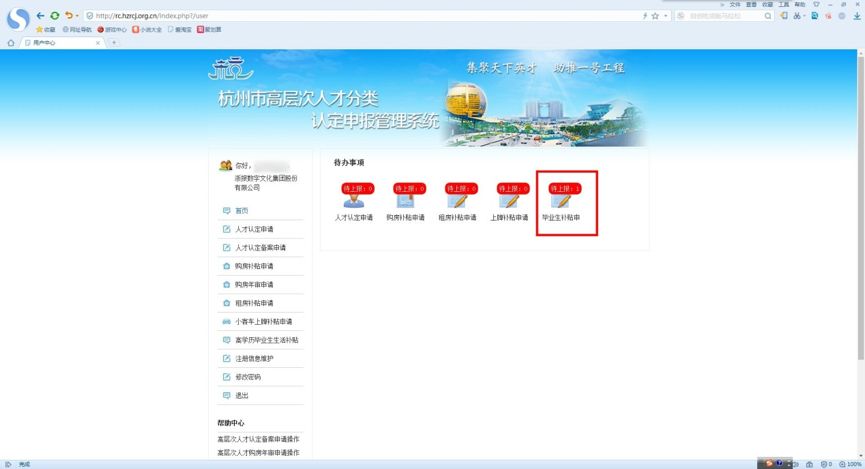This screenshot has height=469, width=865.
Task: Click the 购房补贴申请 pending item icon
Action: coord(405,201)
